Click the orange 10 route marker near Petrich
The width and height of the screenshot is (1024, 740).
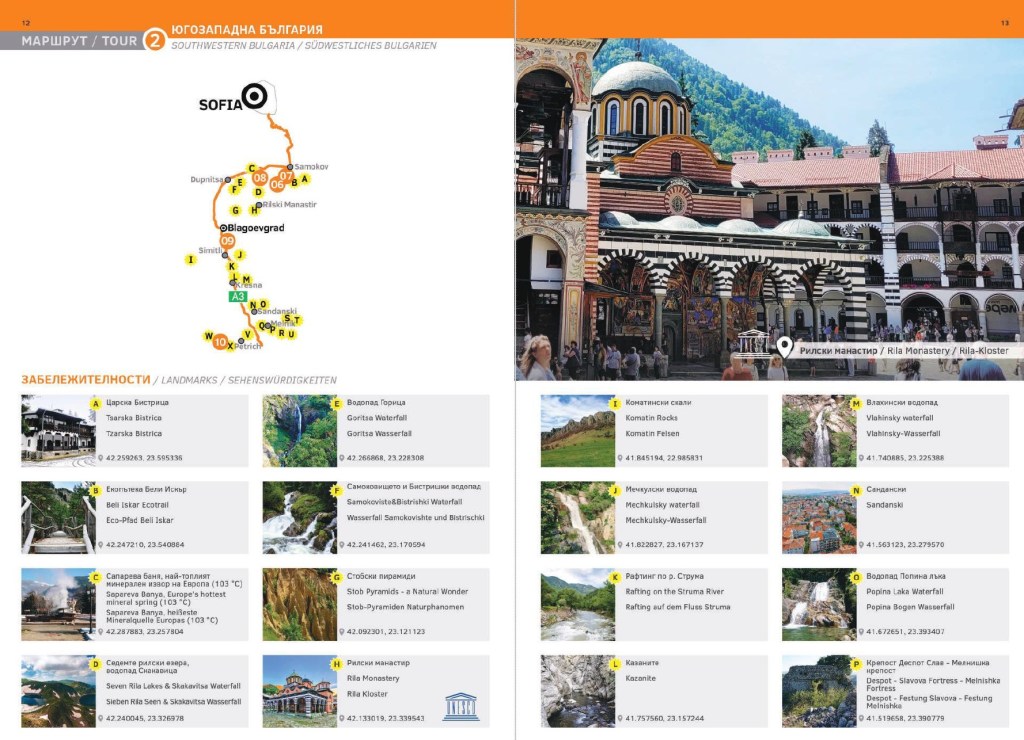tap(220, 342)
